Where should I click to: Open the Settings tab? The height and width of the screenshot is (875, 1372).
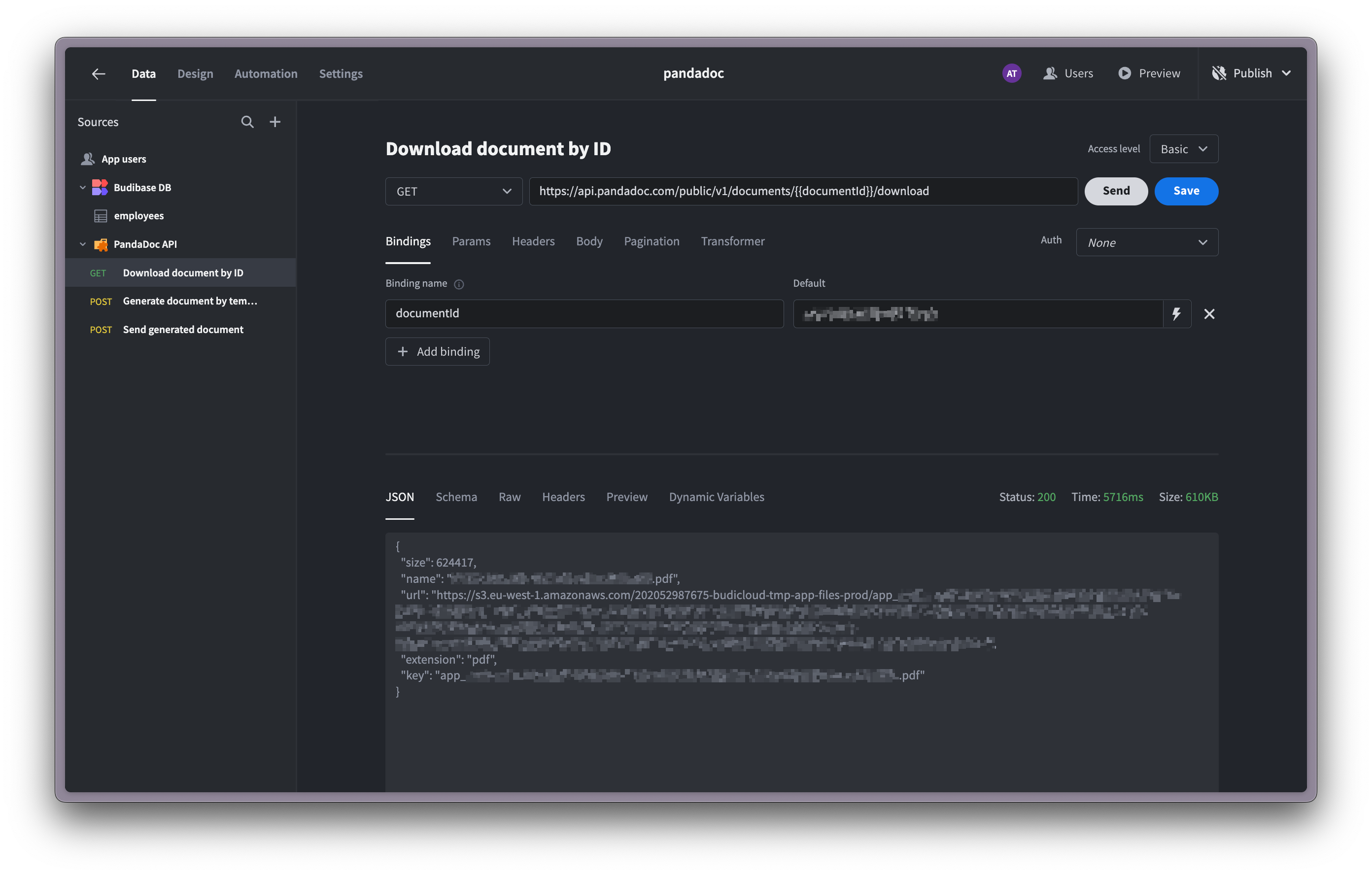tap(341, 73)
